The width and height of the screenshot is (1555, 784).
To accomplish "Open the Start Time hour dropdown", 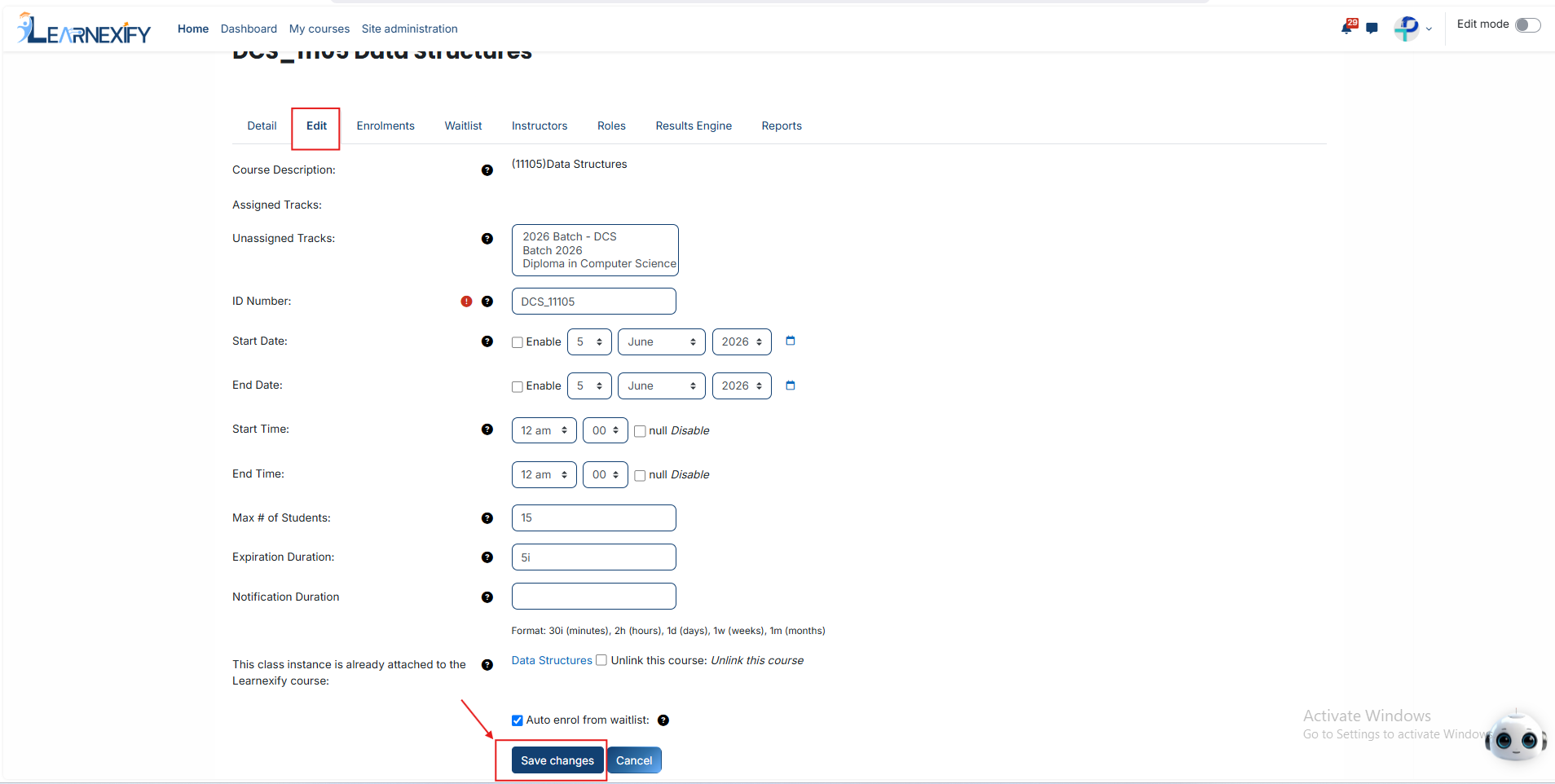I will tap(544, 430).
